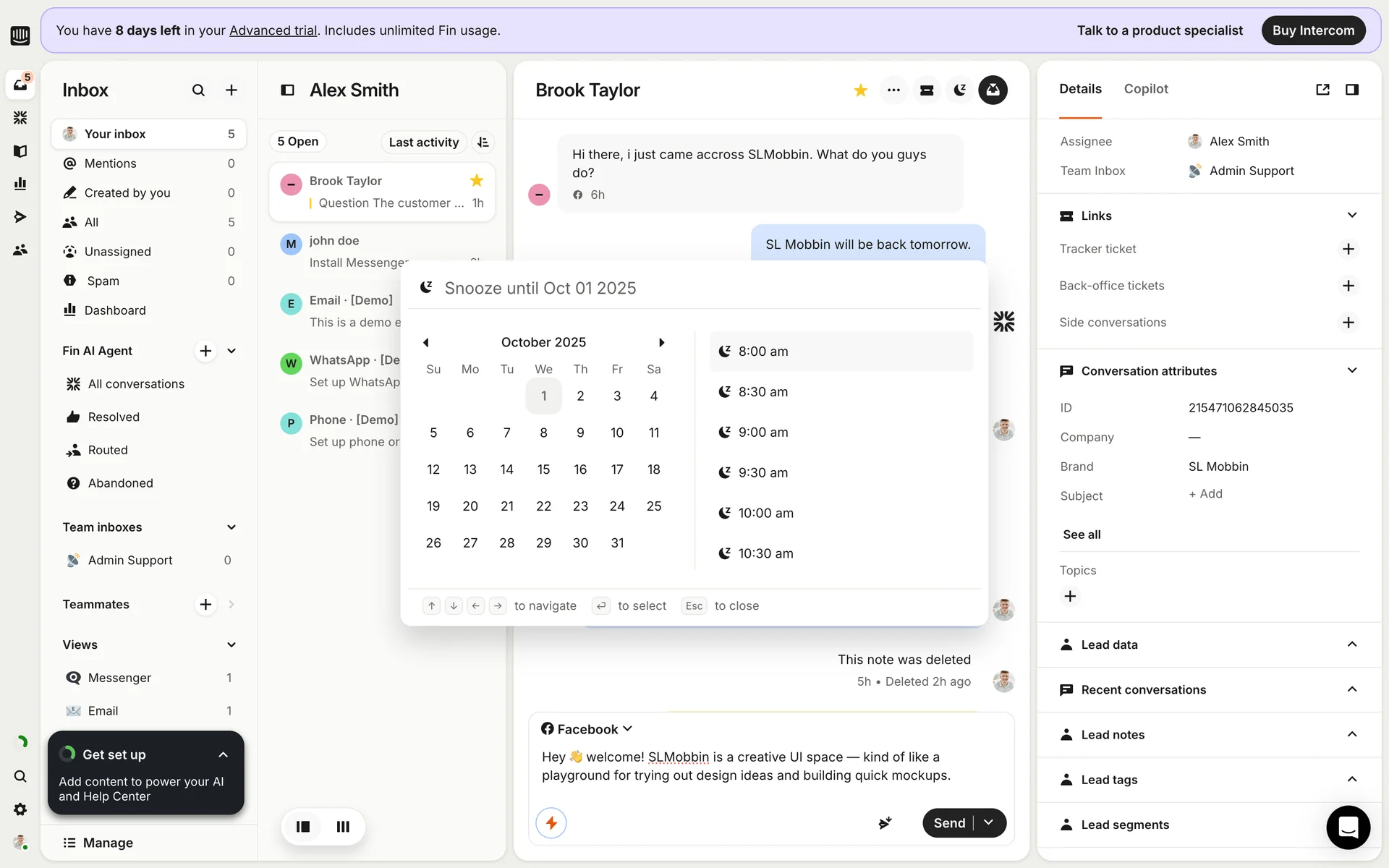
Task: Click the Buy Intercom button
Action: (1312, 30)
